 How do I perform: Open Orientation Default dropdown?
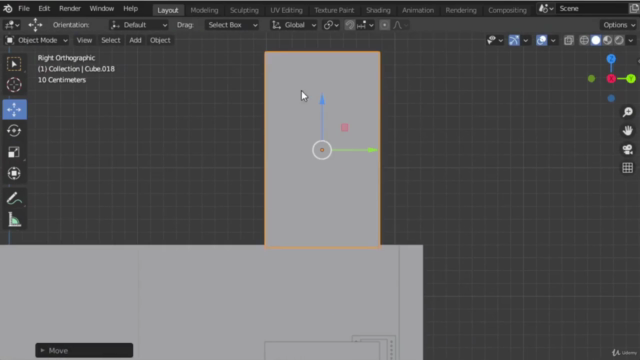(x=139, y=25)
